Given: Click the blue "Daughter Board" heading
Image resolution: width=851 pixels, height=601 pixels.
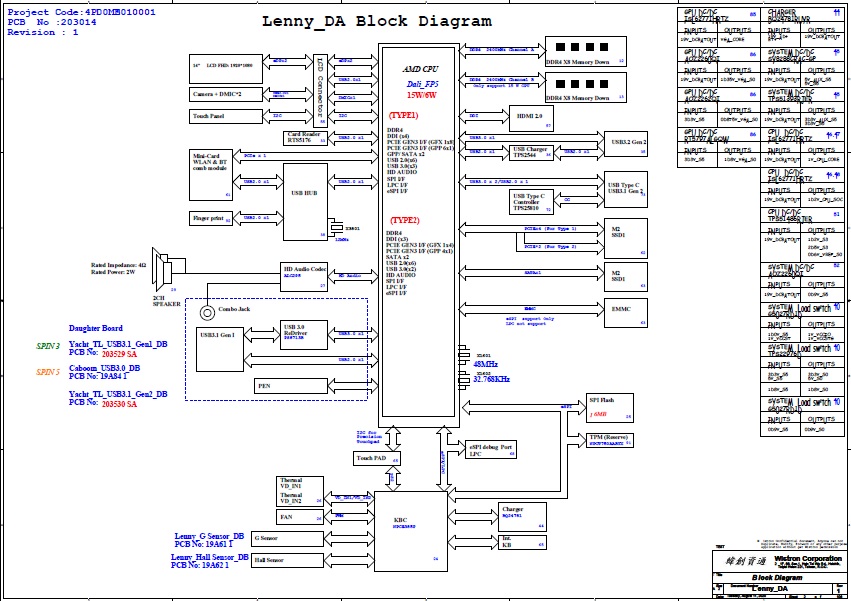Looking at the screenshot, I should click(x=96, y=328).
